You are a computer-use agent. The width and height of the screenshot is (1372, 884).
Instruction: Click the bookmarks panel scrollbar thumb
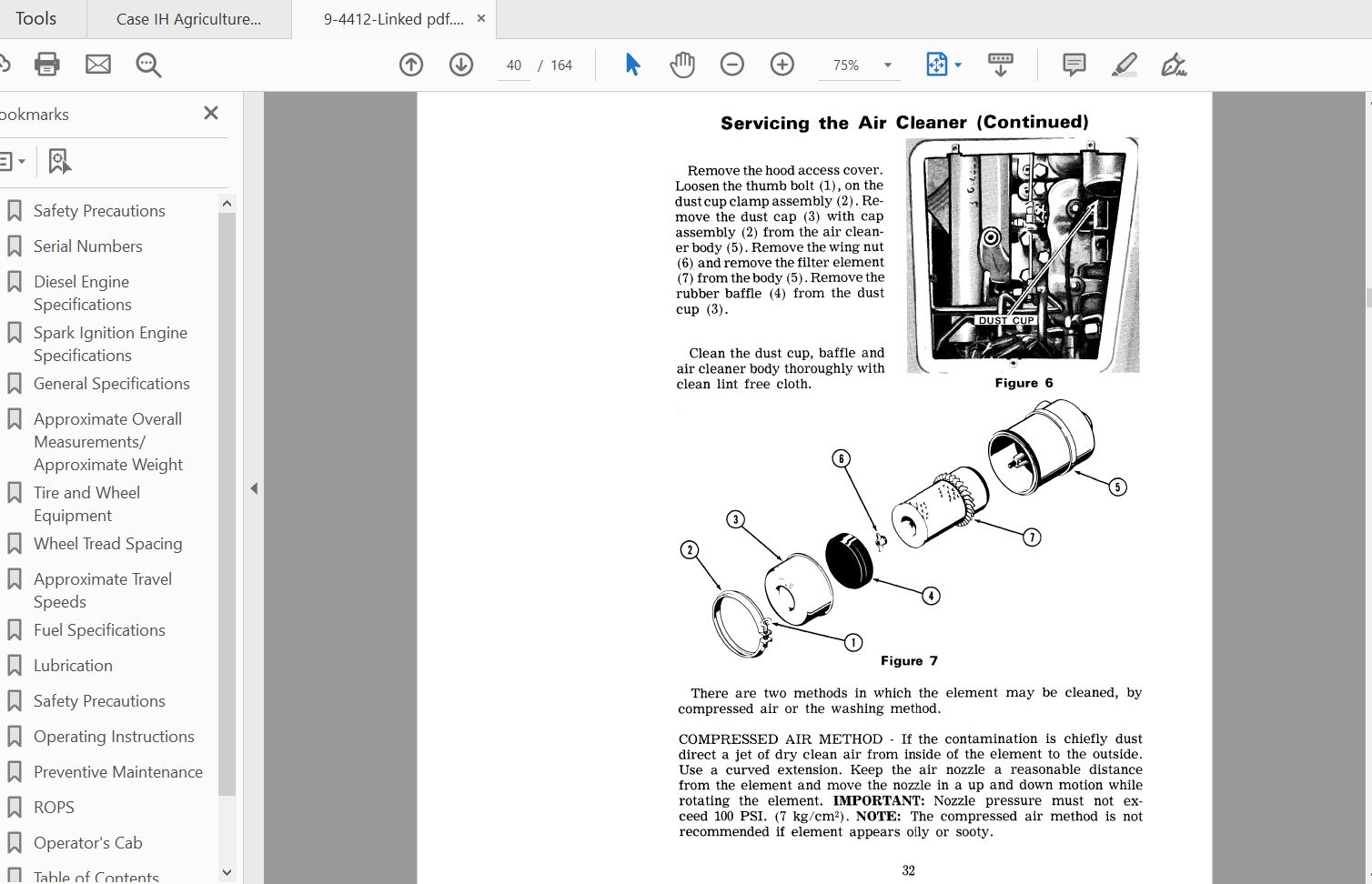tap(227, 504)
